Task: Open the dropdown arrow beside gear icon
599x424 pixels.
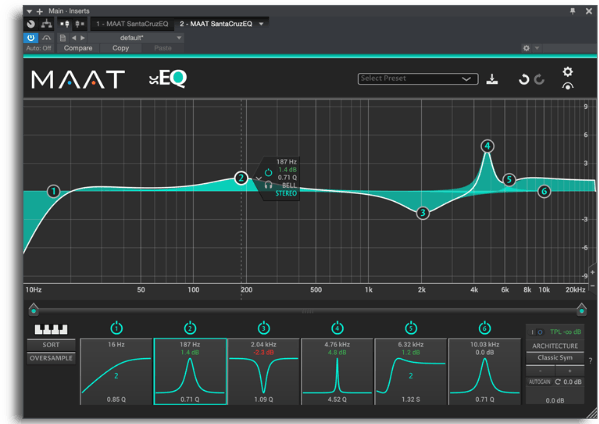Action: (x=537, y=48)
